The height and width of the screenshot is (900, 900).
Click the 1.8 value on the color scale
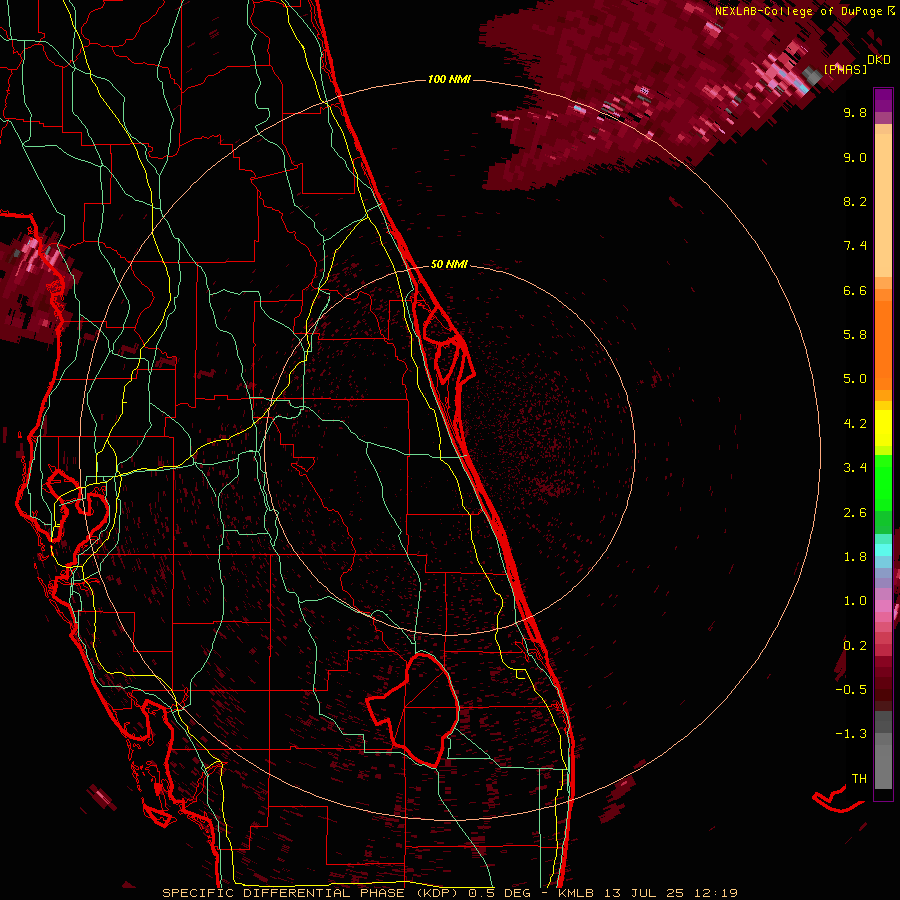coord(855,557)
